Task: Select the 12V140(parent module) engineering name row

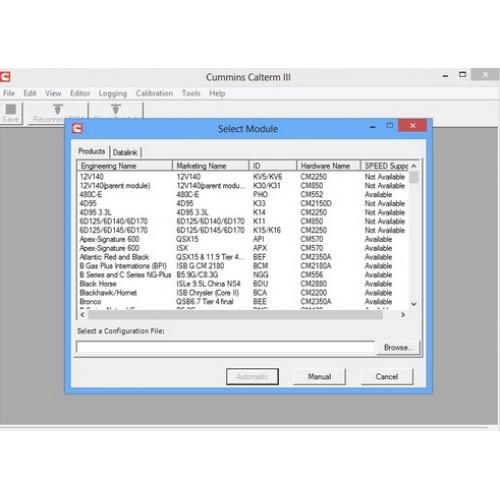Action: (x=242, y=186)
